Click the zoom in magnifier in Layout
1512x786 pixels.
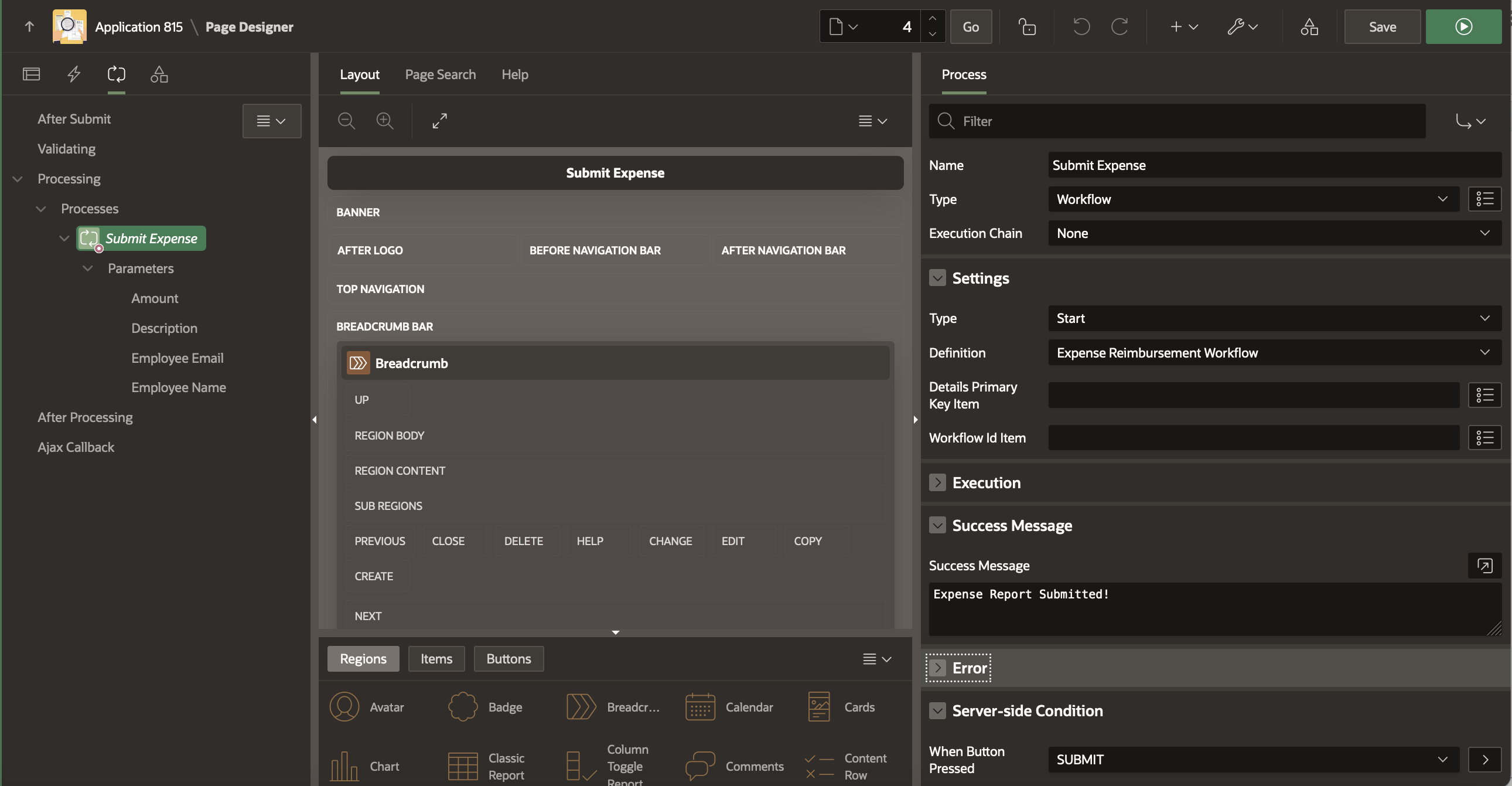click(x=384, y=121)
